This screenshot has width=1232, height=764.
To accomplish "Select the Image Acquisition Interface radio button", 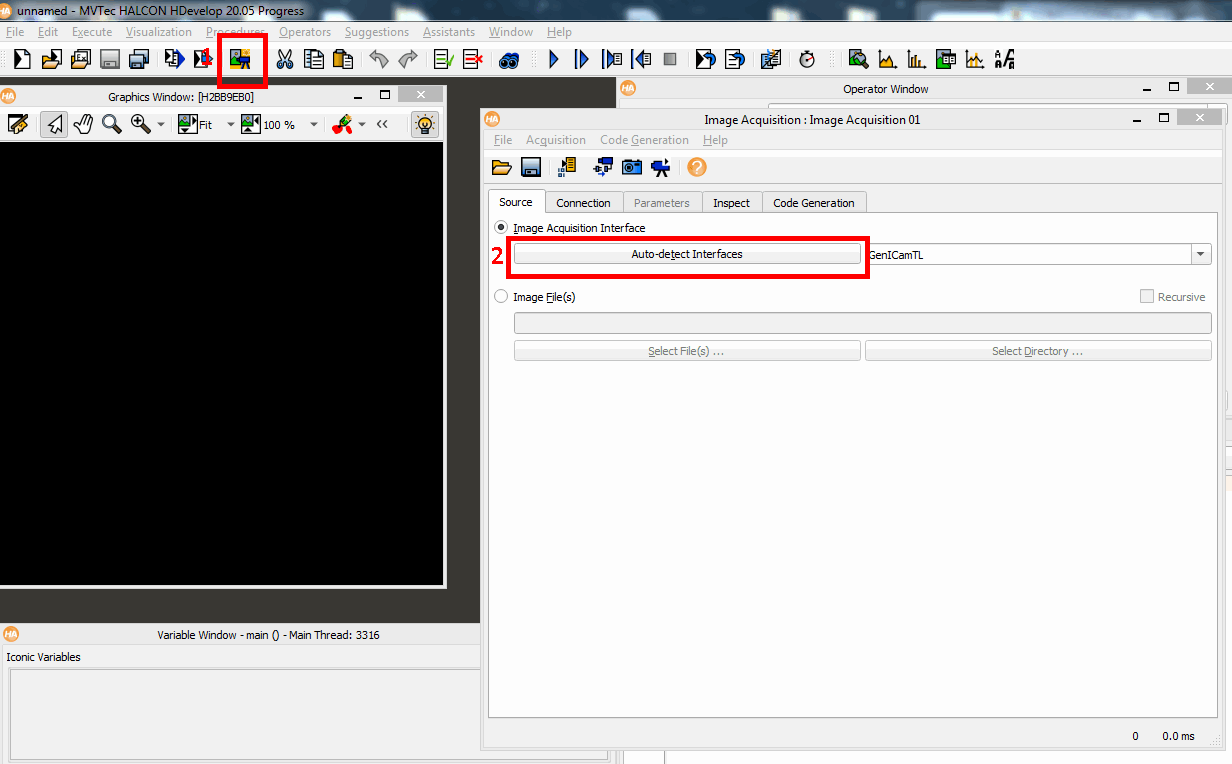I will point(502,228).
